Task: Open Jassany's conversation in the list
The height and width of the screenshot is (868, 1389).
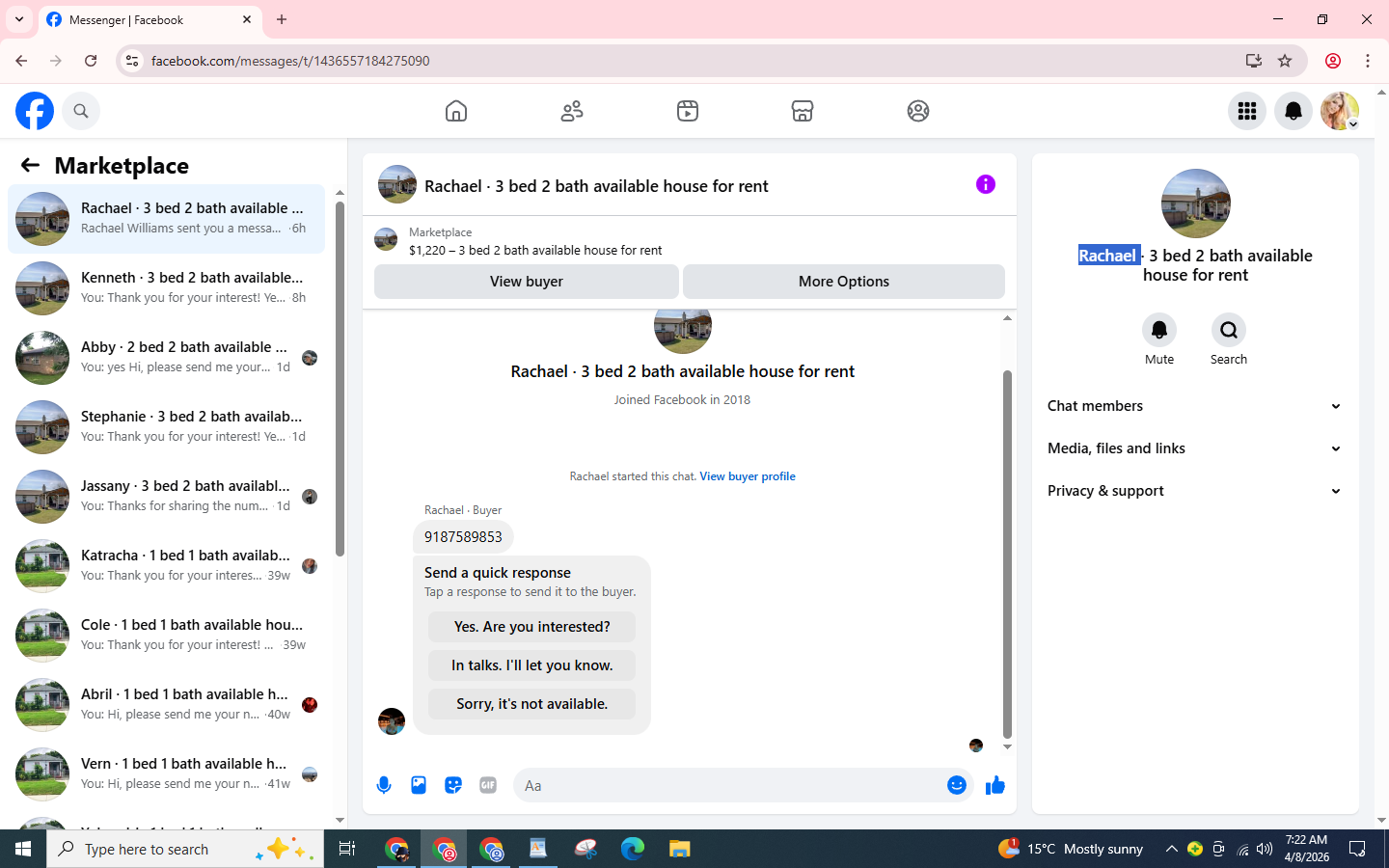Action: click(x=166, y=497)
